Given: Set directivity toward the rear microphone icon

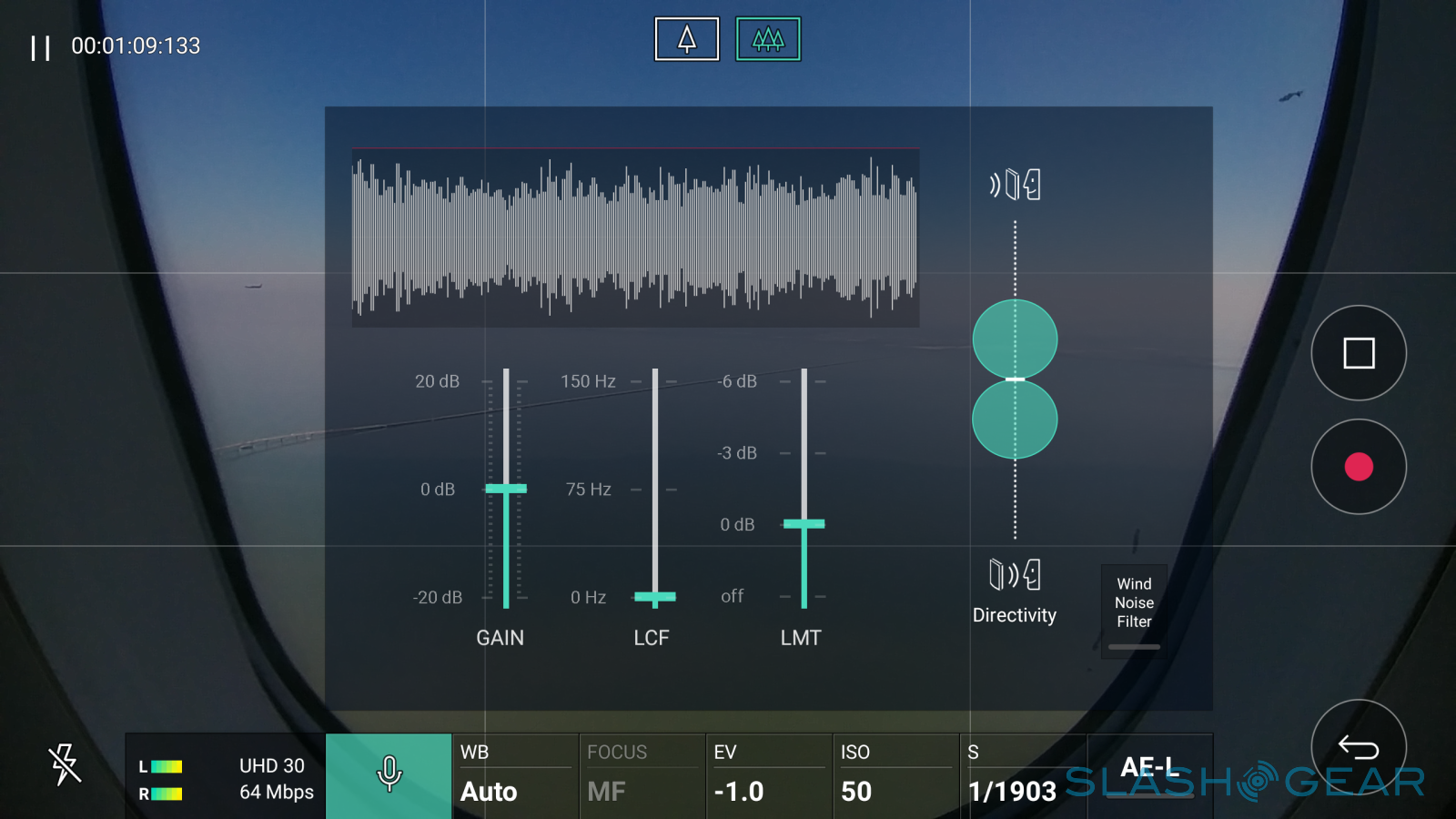Looking at the screenshot, I should pyautogui.click(x=1015, y=575).
